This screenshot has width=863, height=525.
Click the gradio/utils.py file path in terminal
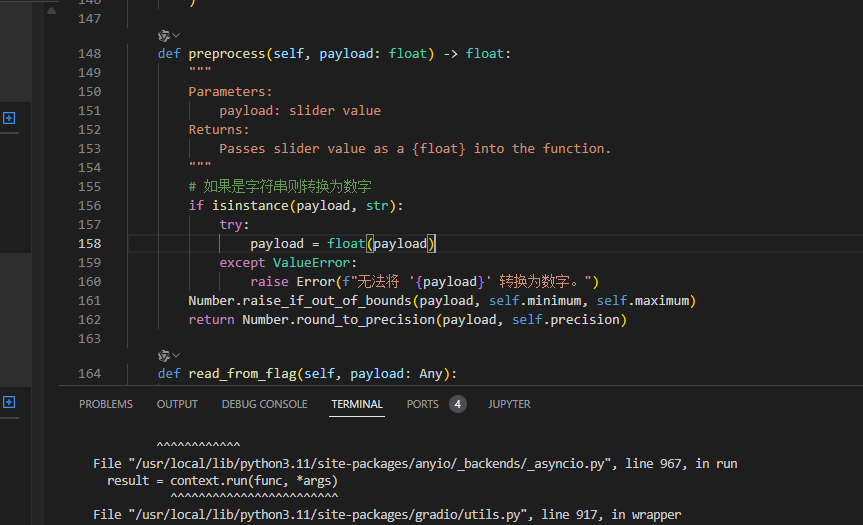click(x=329, y=515)
